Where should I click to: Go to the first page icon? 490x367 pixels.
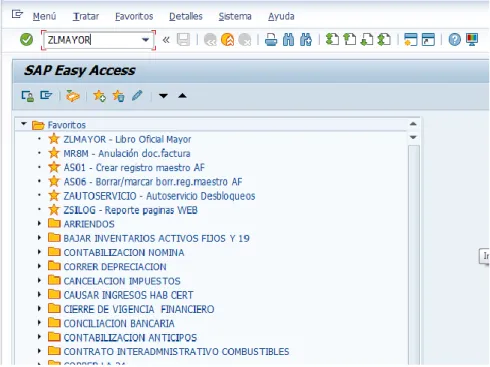(x=332, y=40)
